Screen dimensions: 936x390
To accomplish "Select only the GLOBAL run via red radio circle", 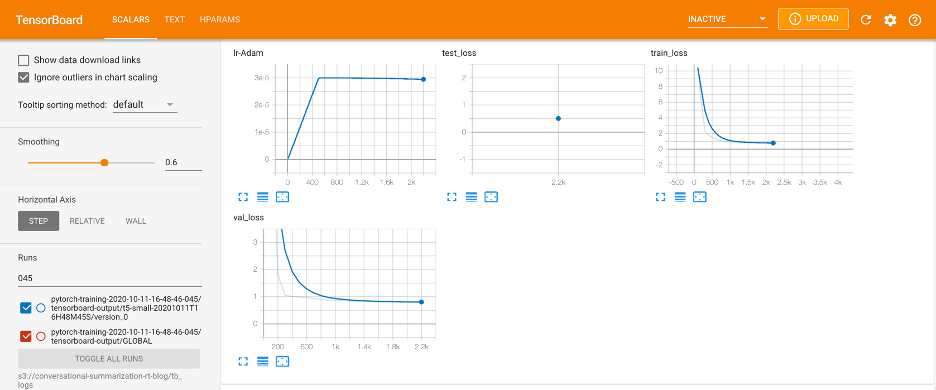I will (x=41, y=336).
